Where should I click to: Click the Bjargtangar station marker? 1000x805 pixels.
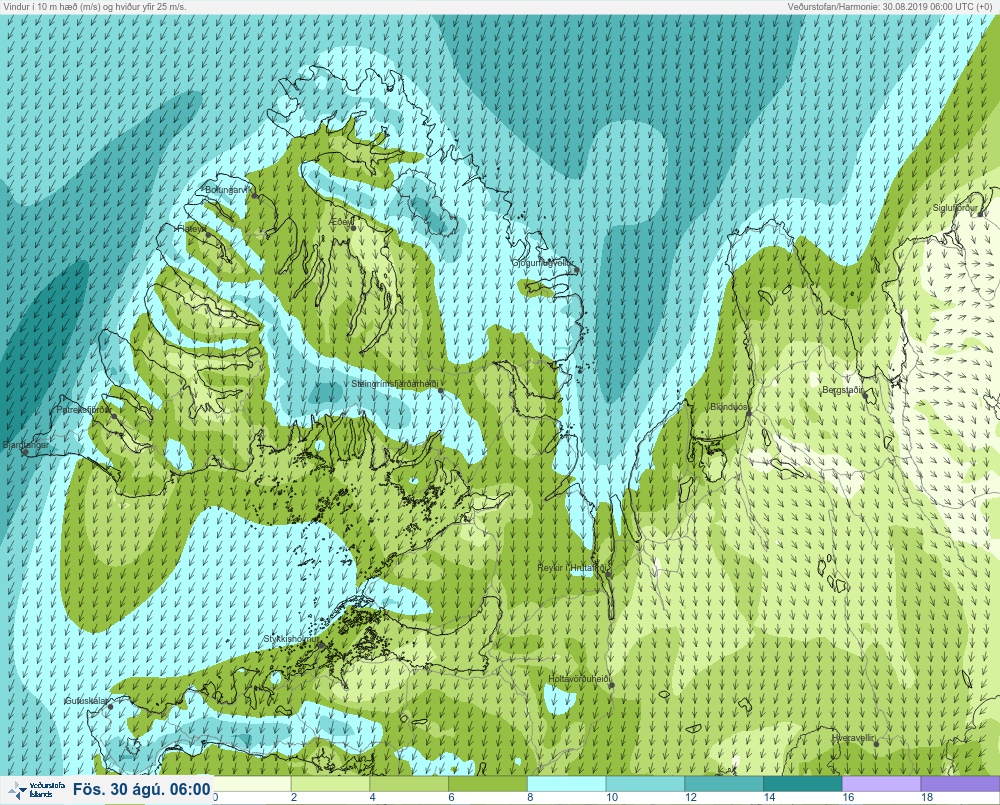pyautogui.click(x=26, y=452)
